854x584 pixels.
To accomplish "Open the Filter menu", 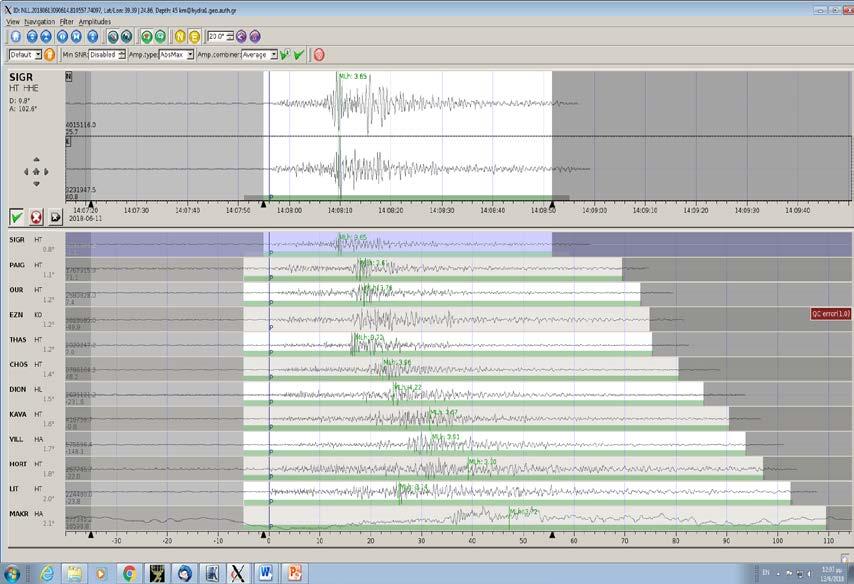I will pyautogui.click(x=67, y=22).
